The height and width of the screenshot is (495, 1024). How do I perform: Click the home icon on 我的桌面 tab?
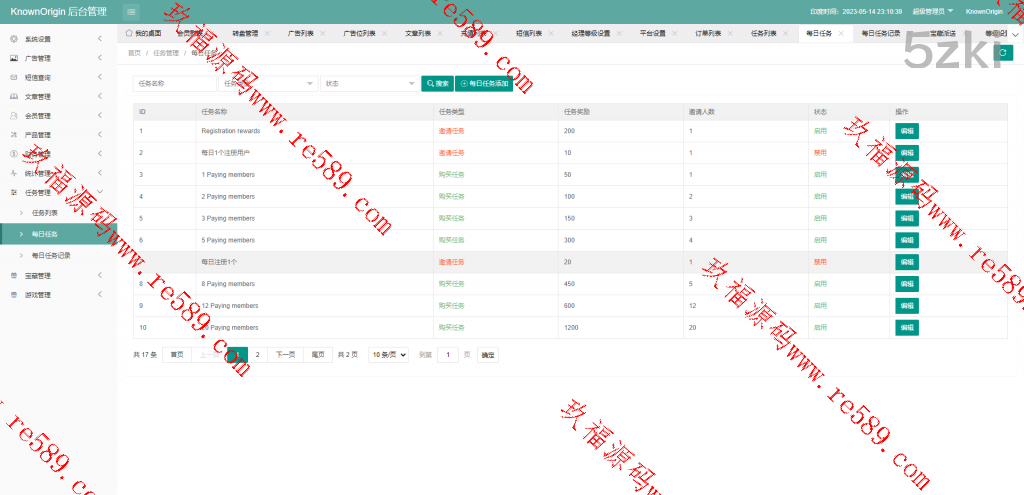[x=129, y=33]
